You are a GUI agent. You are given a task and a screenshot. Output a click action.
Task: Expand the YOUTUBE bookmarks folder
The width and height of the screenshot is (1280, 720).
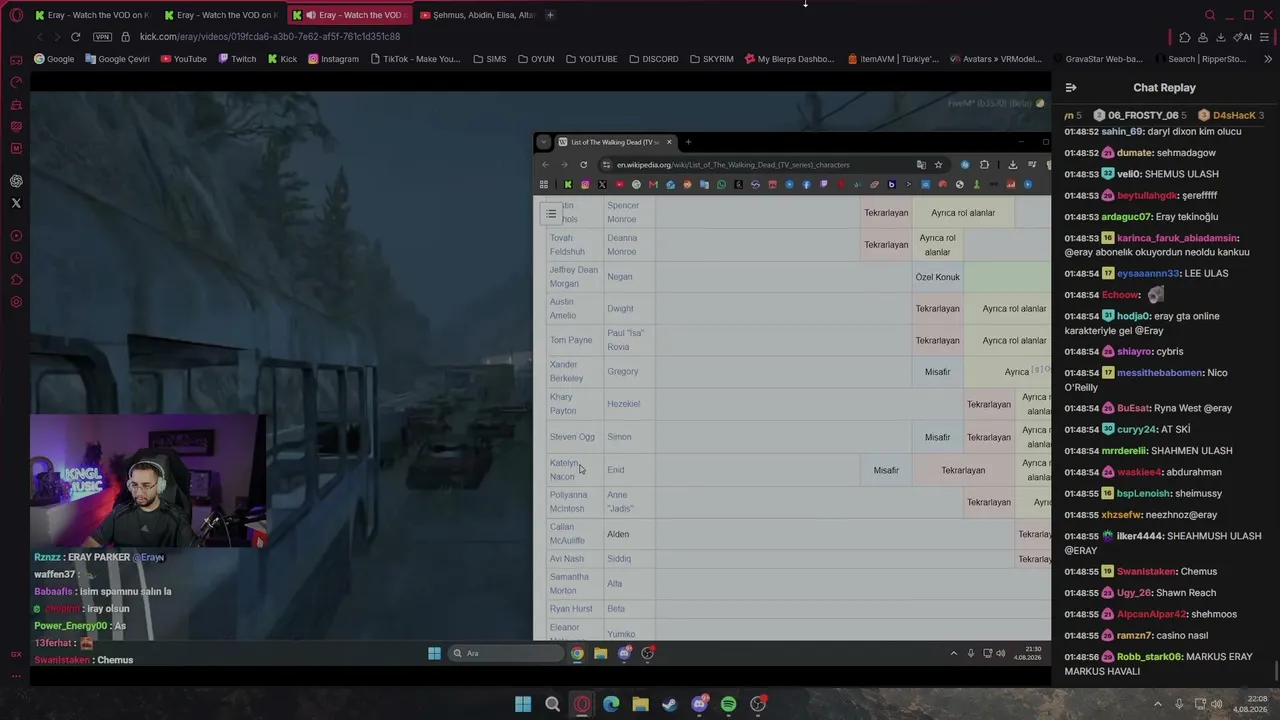[x=591, y=59]
